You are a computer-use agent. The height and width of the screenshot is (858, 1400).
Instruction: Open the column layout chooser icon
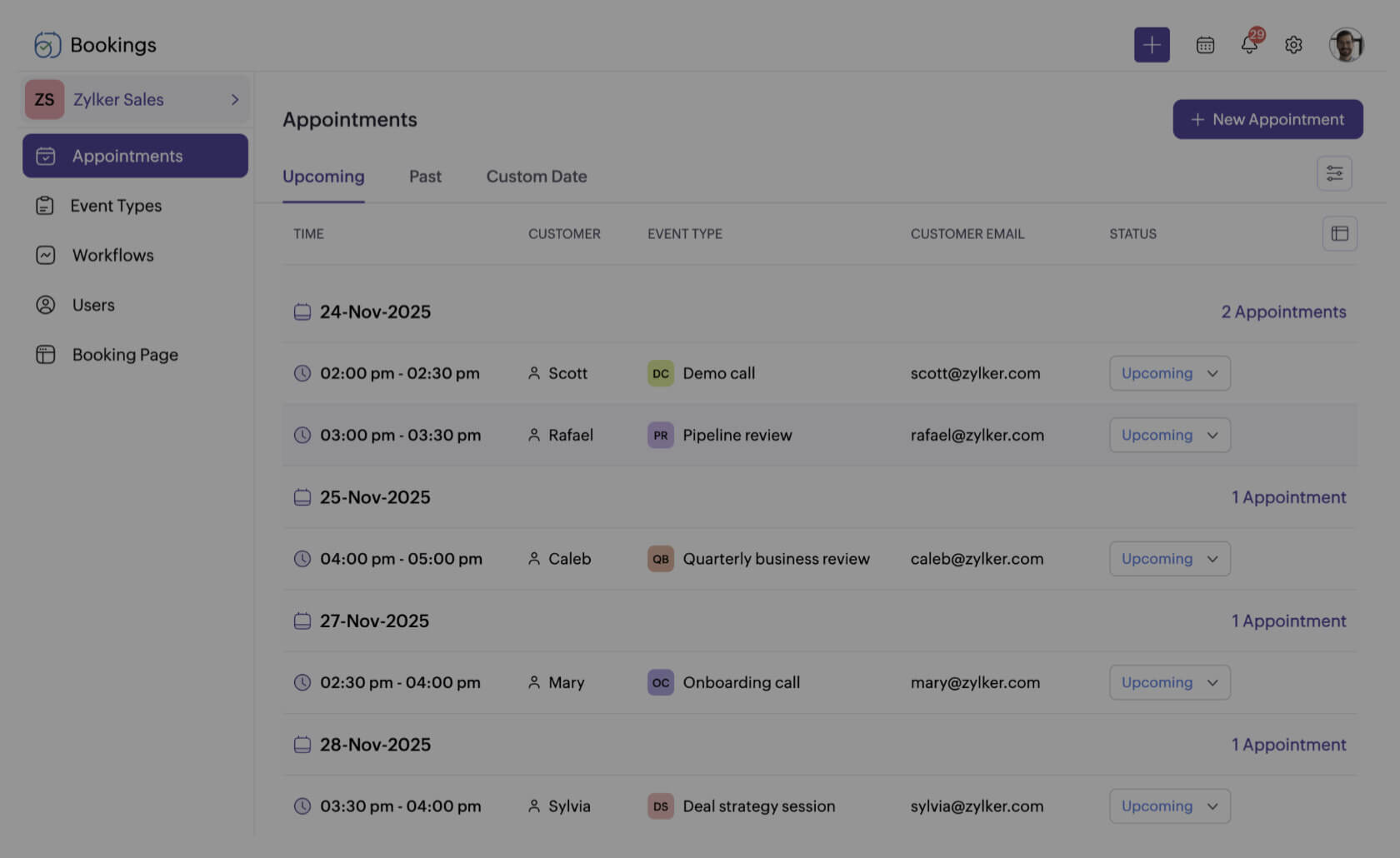click(x=1340, y=233)
